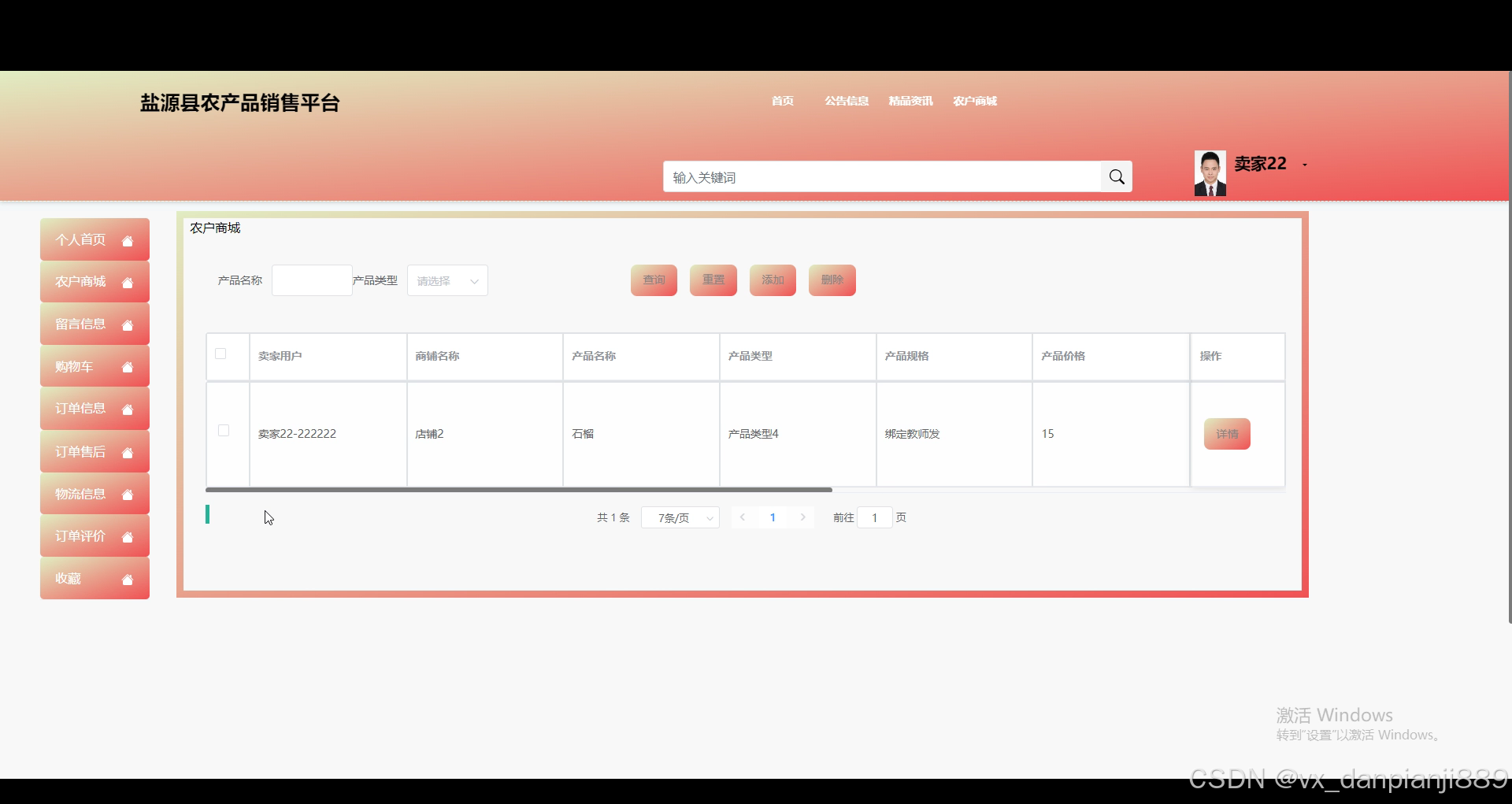
Task: Click the 盐源县农产品销售平台 site title
Action: click(239, 103)
